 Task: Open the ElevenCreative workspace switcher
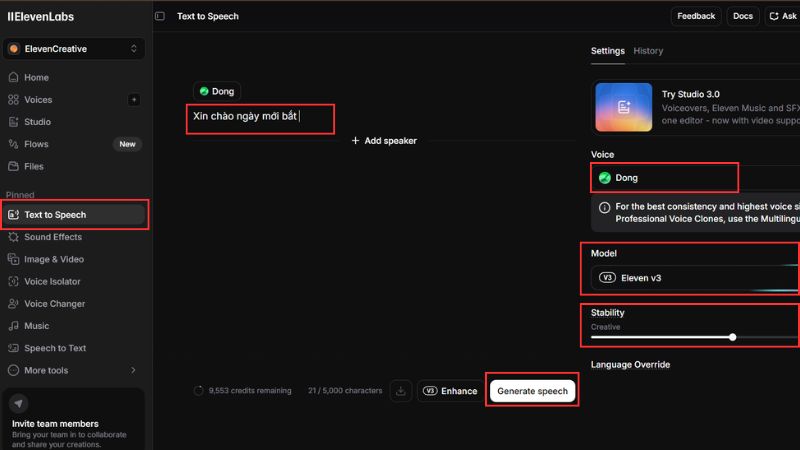pos(73,49)
